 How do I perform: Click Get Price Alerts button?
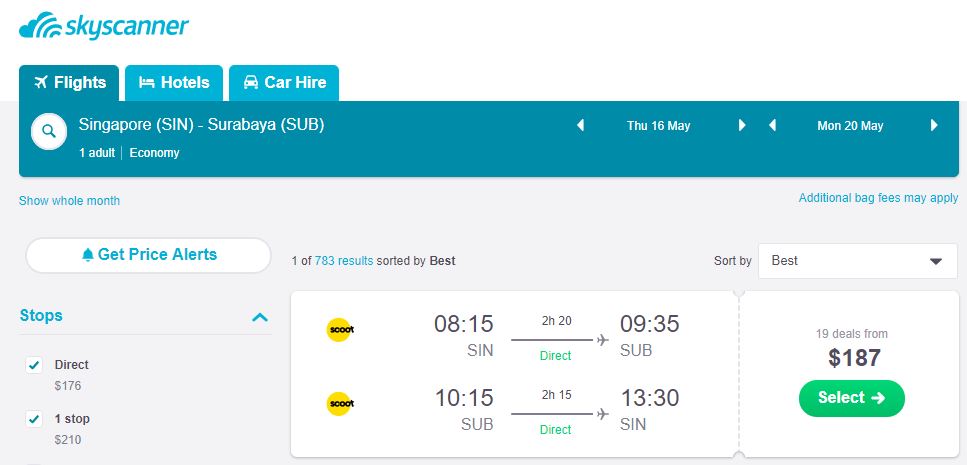tap(148, 255)
